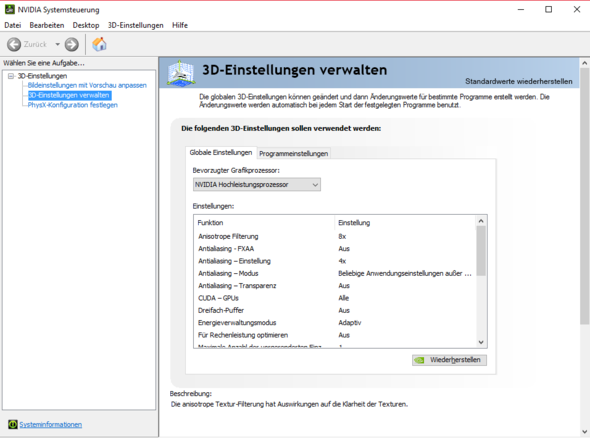Open the Datei menu
The height and width of the screenshot is (438, 590).
pos(13,25)
